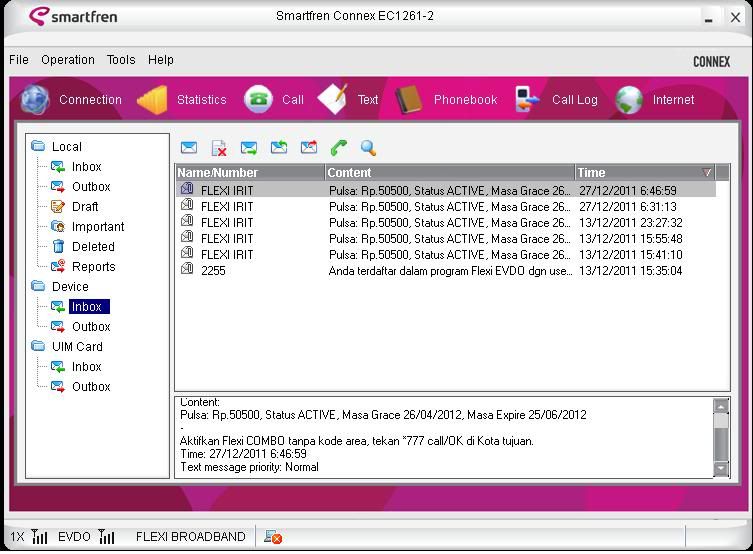Click the smartfren logo
The height and width of the screenshot is (554, 753).
pyautogui.click(x=73, y=16)
